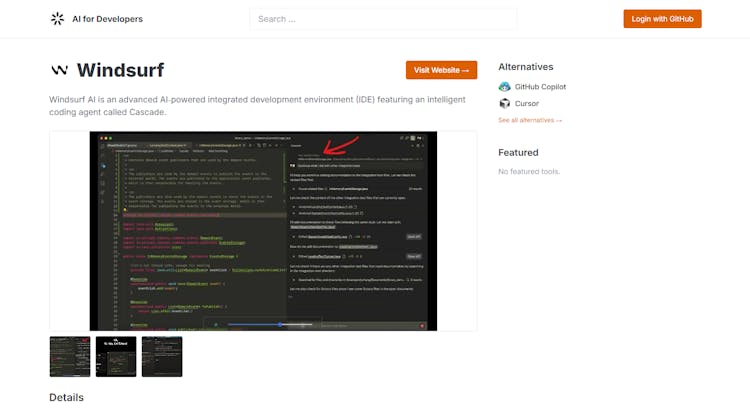Select the third screenshot thumbnail
The height and width of the screenshot is (410, 750).
tap(162, 356)
